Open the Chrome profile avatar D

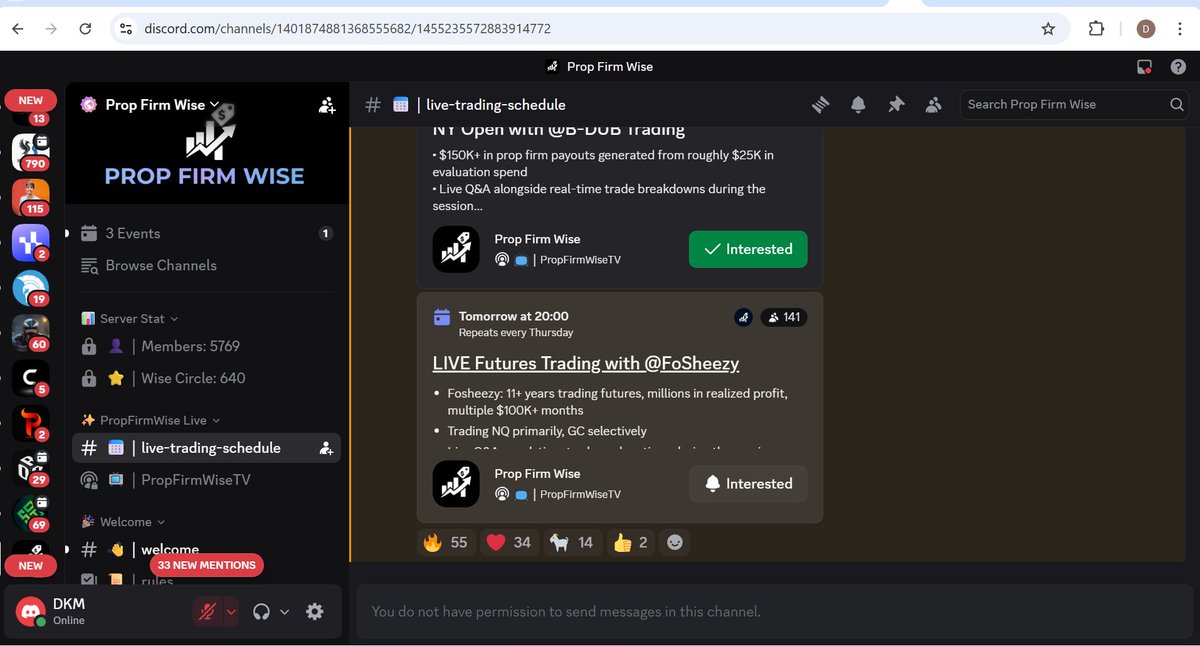coord(1146,29)
